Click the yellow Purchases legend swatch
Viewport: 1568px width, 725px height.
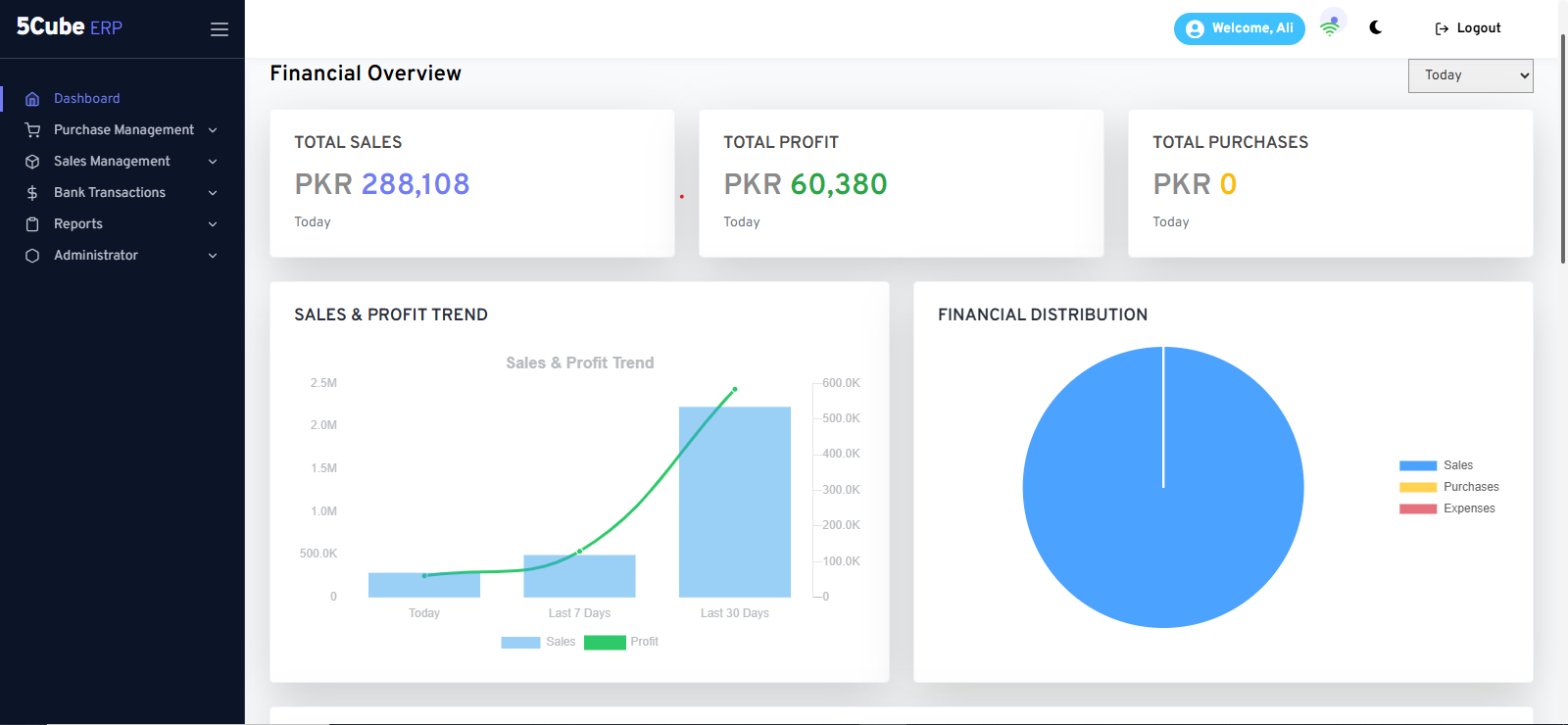pos(1417,487)
